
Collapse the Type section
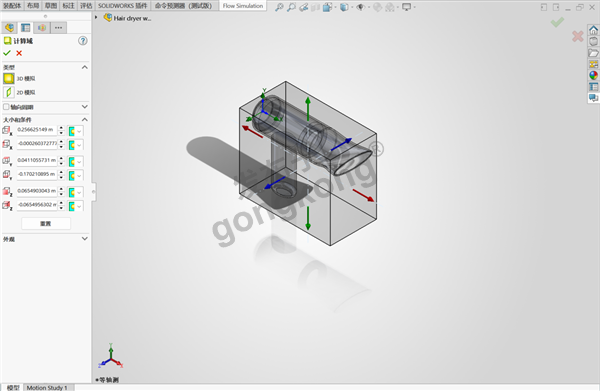click(x=85, y=67)
